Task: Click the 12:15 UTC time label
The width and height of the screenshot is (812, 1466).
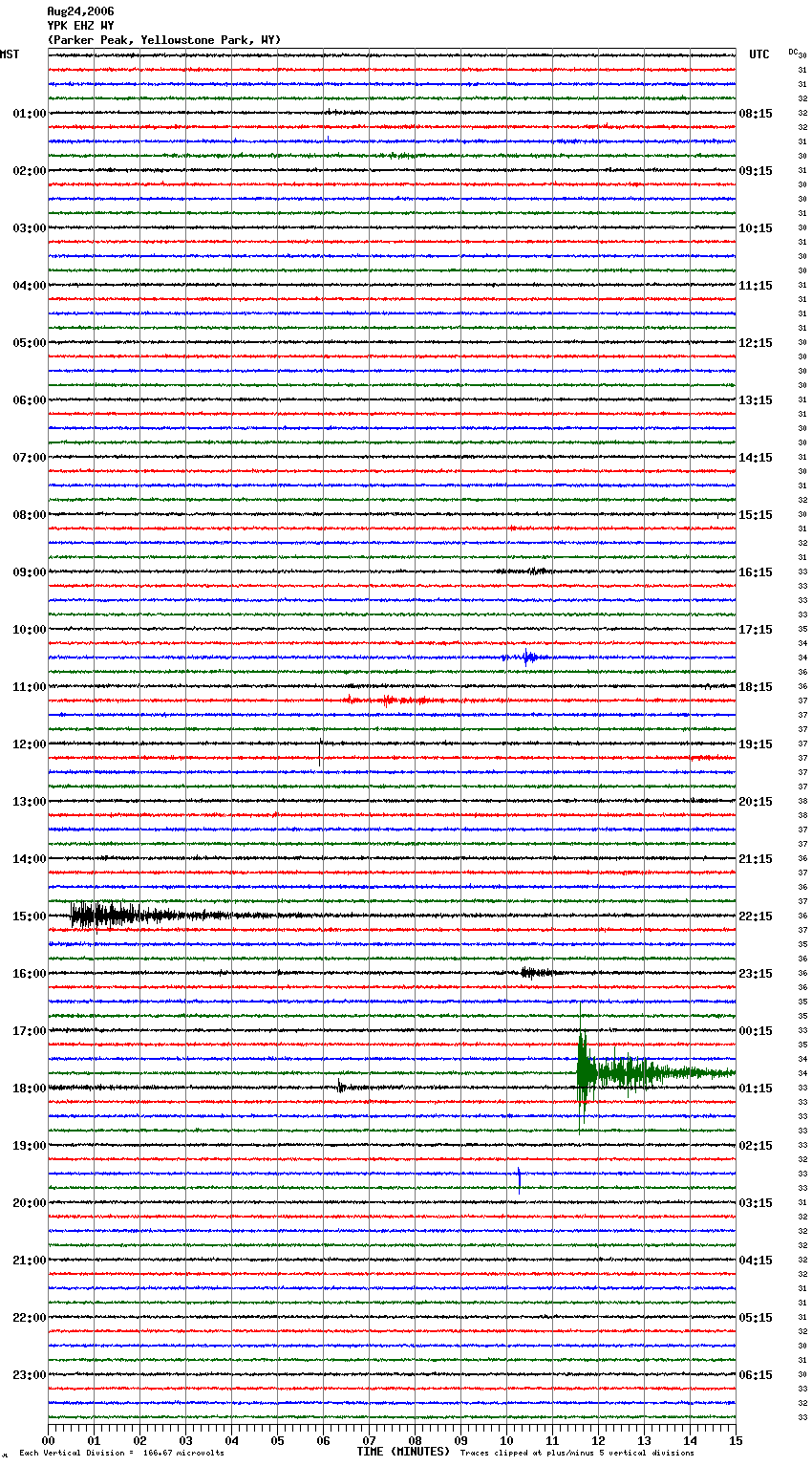Action: 756,343
